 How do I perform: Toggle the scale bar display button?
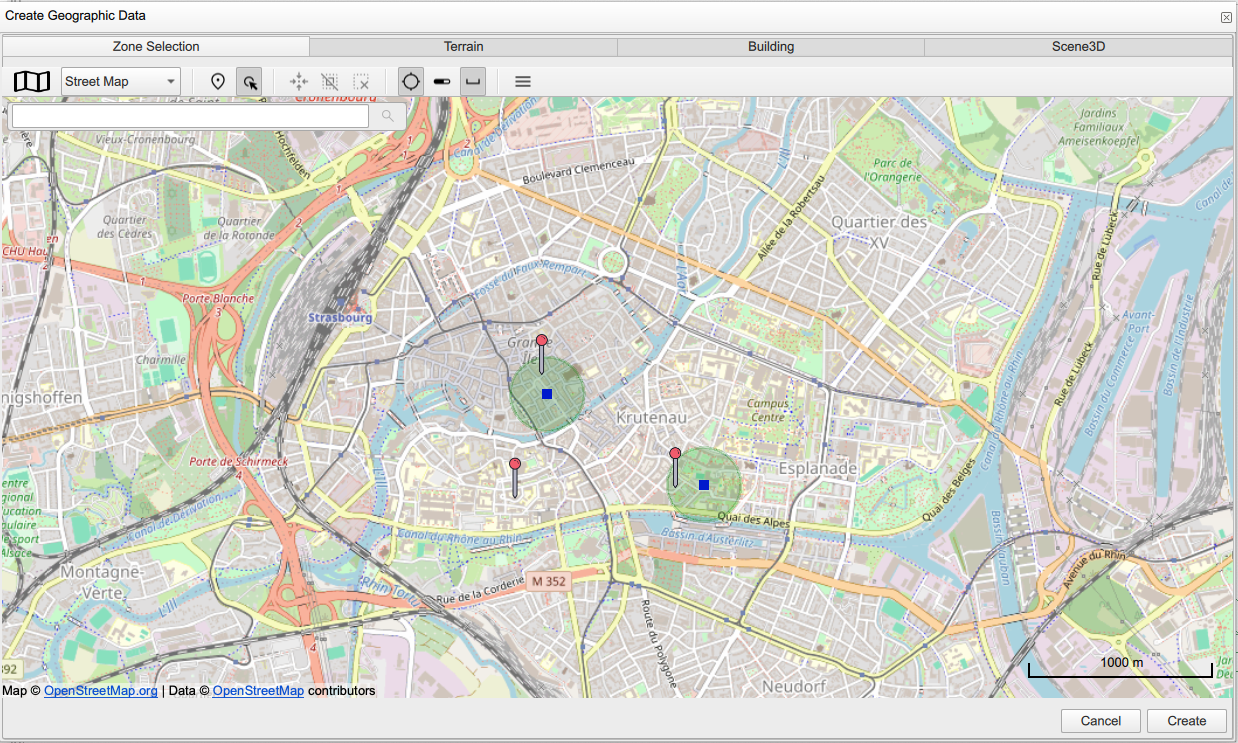[x=473, y=82]
